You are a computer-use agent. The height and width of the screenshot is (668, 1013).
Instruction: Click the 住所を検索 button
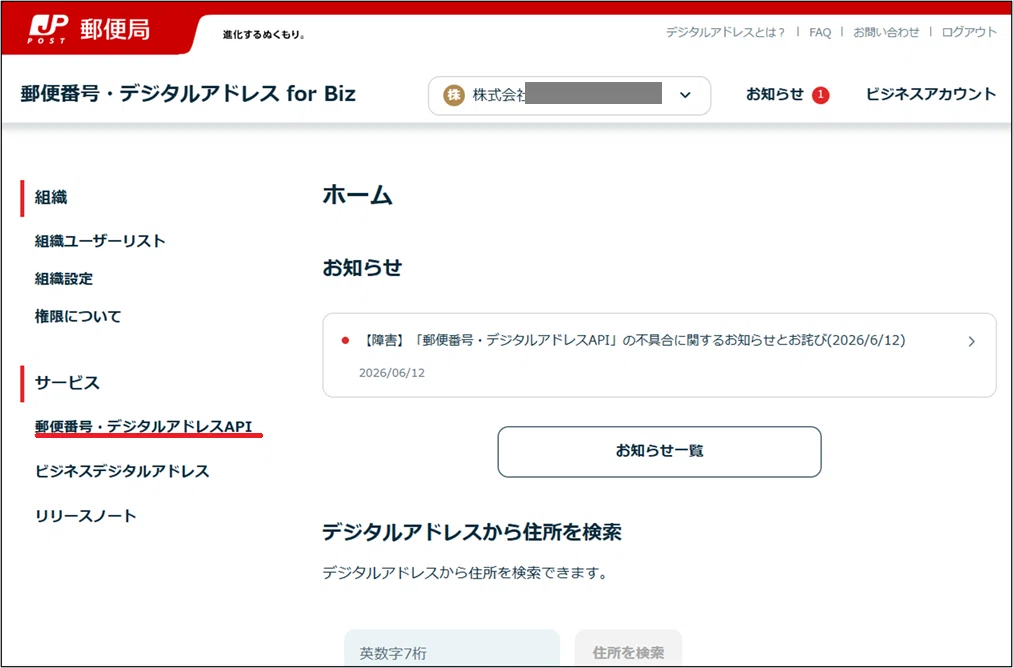(628, 648)
